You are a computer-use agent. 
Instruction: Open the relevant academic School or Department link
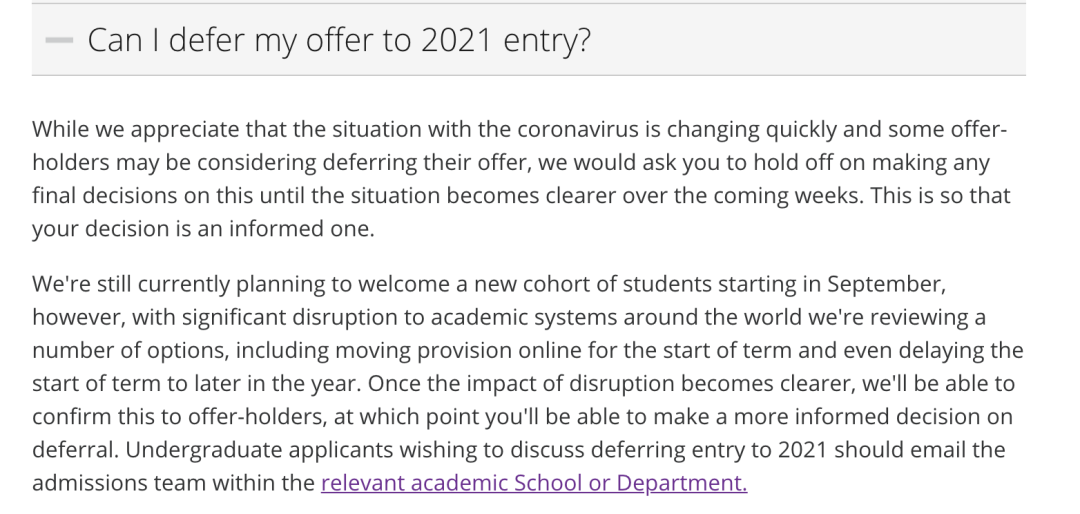point(534,483)
